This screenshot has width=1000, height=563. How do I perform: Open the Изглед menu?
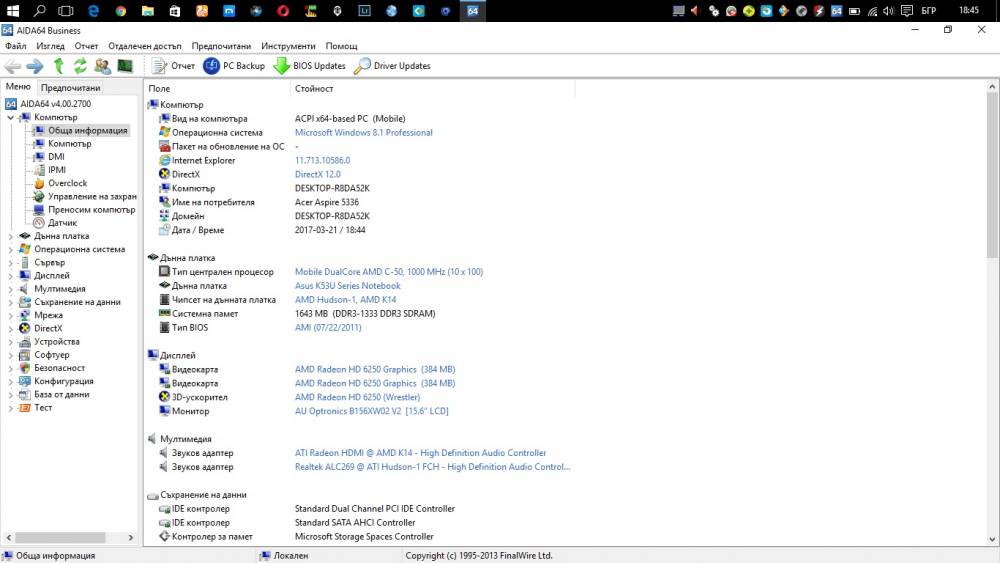50,46
